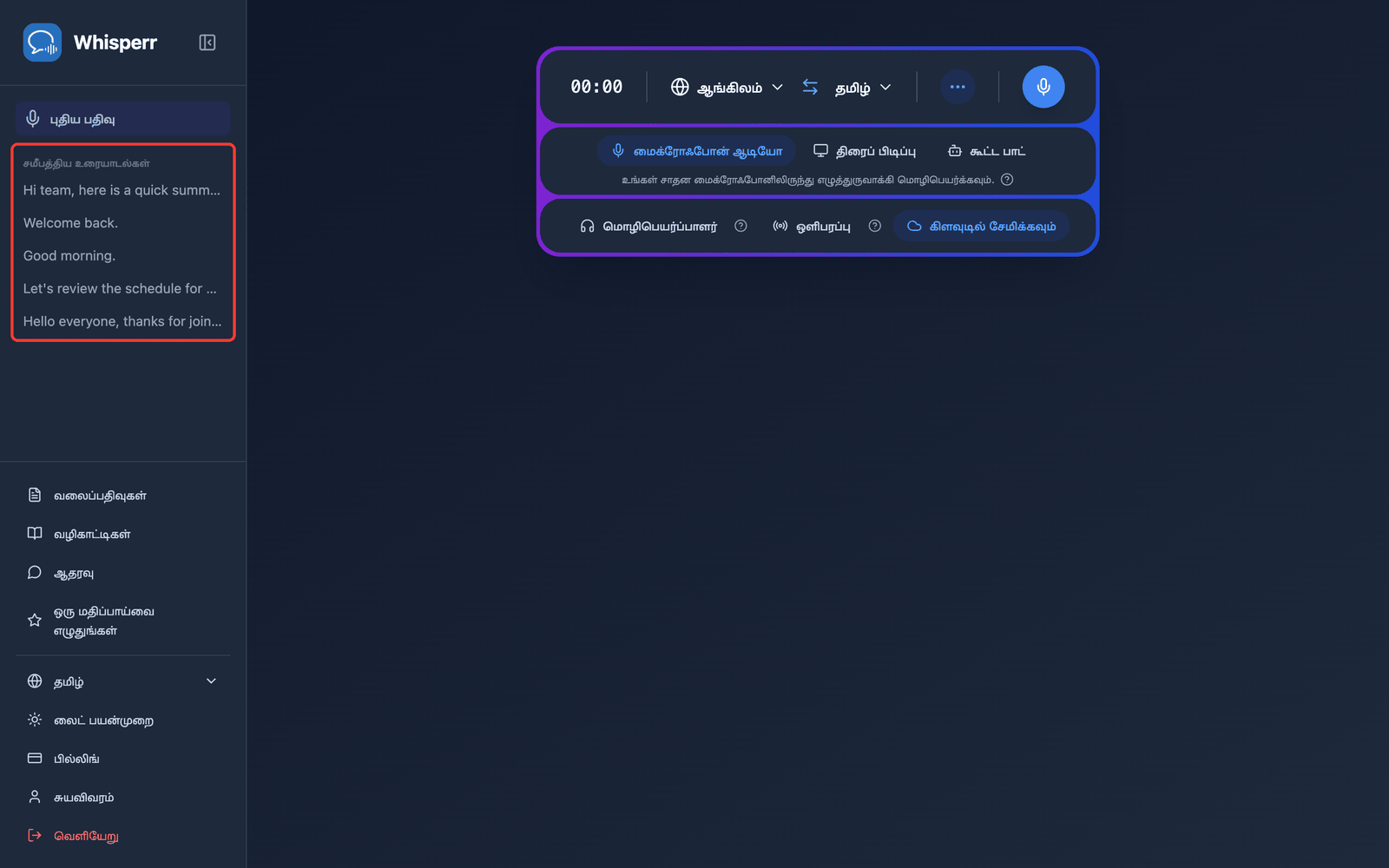Open conversation 'Let's review the schedule for ...'
Image resolution: width=1389 pixels, height=868 pixels.
click(122, 288)
